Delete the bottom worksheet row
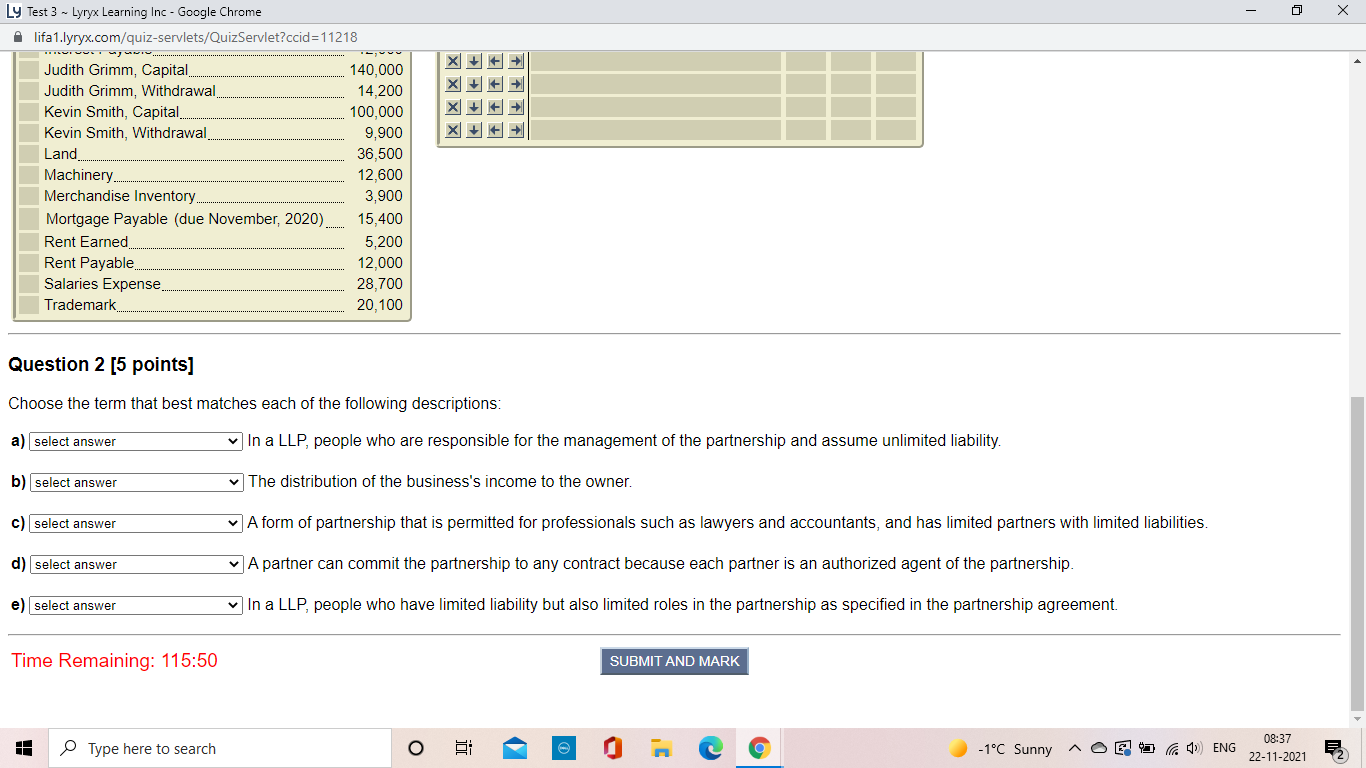Image resolution: width=1366 pixels, height=768 pixels. [453, 130]
